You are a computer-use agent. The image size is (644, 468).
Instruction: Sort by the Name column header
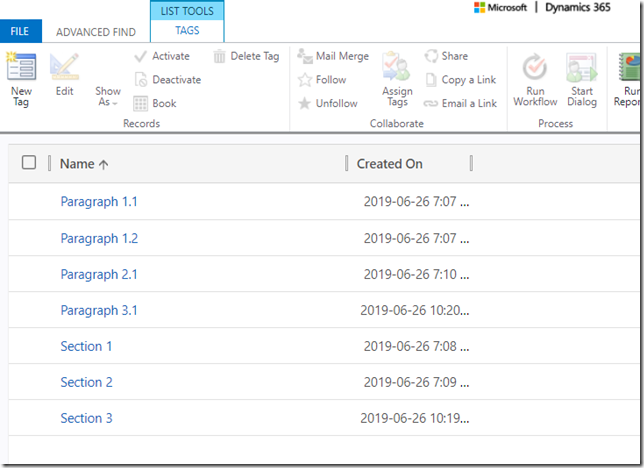click(82, 164)
